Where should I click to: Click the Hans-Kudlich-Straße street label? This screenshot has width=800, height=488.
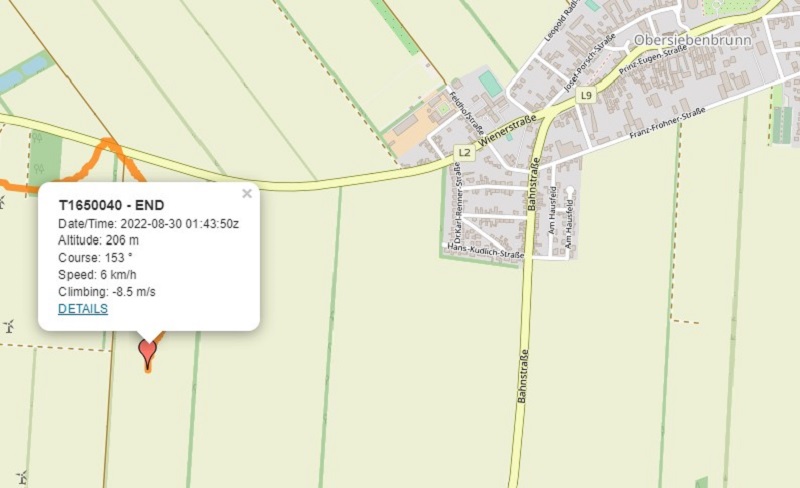click(485, 251)
